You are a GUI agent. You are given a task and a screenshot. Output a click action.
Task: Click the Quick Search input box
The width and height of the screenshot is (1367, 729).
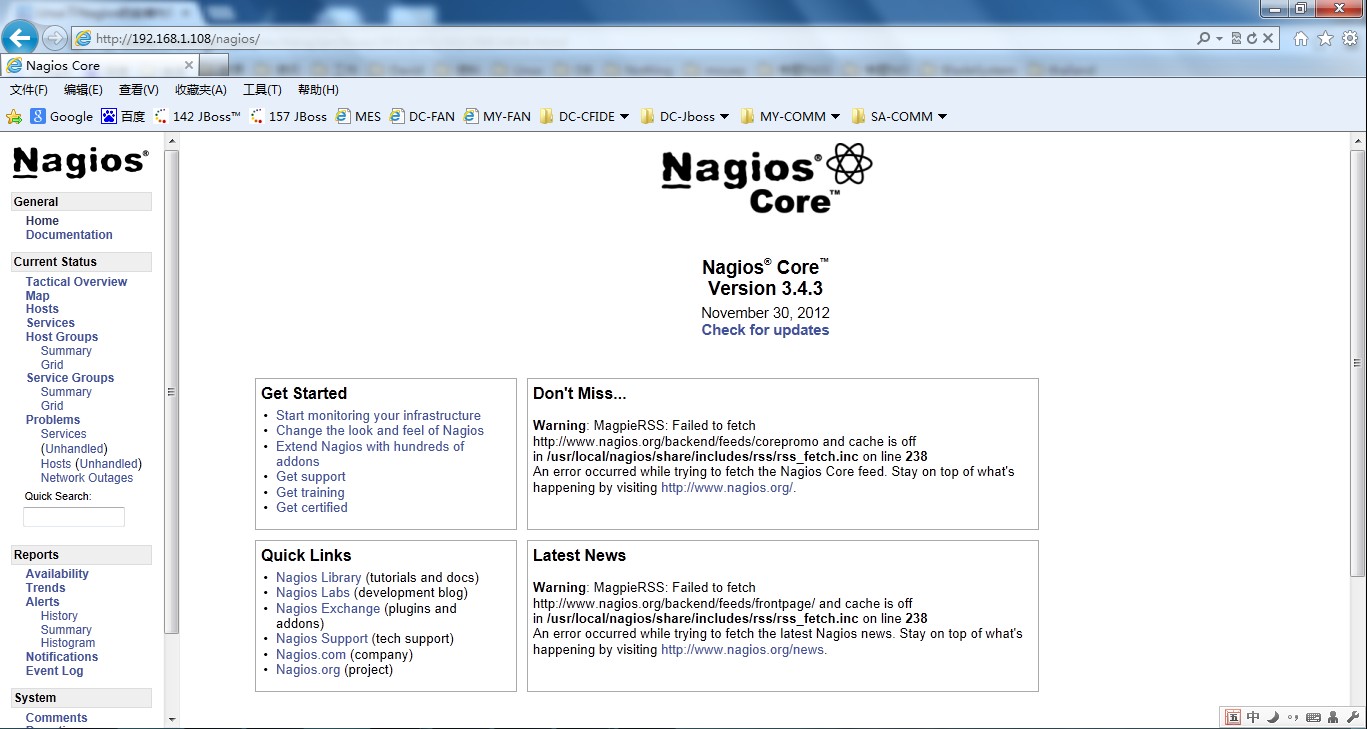tap(74, 517)
